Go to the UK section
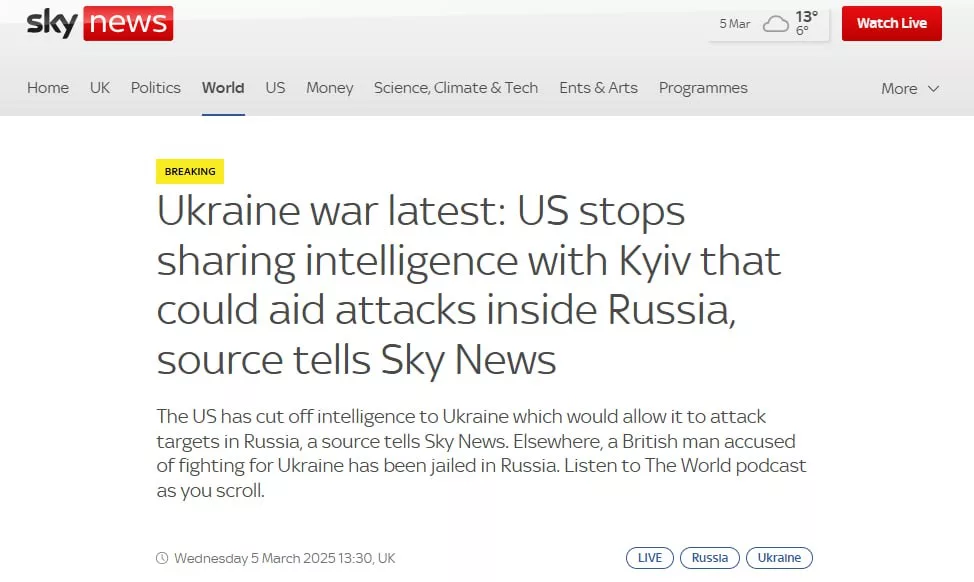 point(100,88)
